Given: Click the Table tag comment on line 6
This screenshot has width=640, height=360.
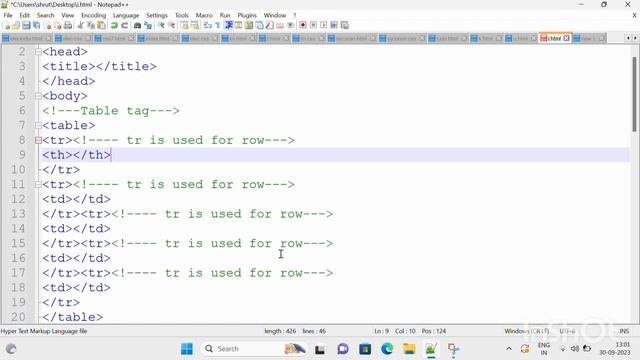Looking at the screenshot, I should tap(111, 111).
